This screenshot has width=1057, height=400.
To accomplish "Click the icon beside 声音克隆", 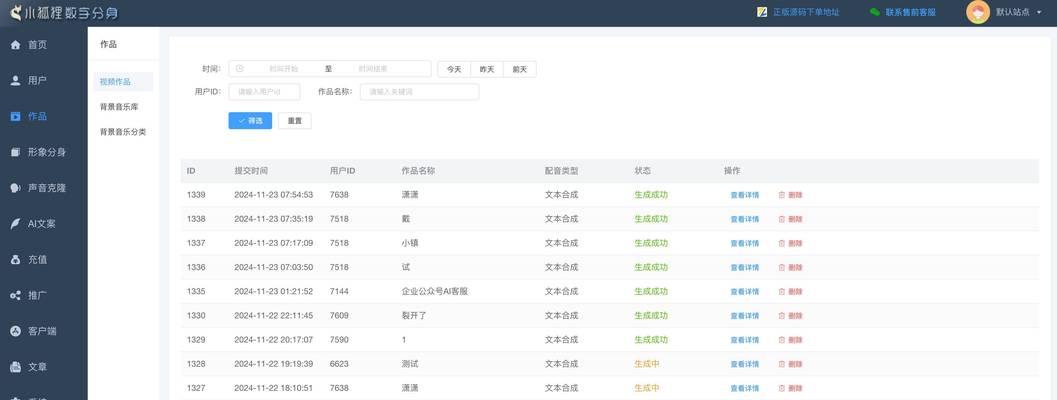I will pyautogui.click(x=16, y=188).
